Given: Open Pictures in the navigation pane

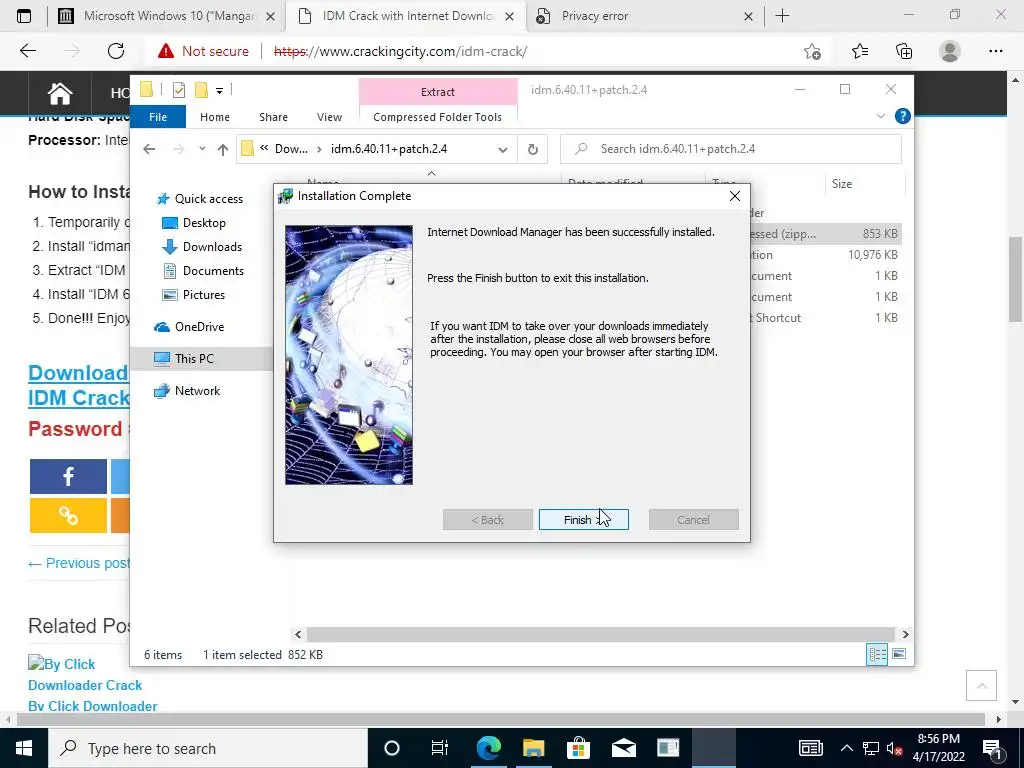Looking at the screenshot, I should click(193, 295).
